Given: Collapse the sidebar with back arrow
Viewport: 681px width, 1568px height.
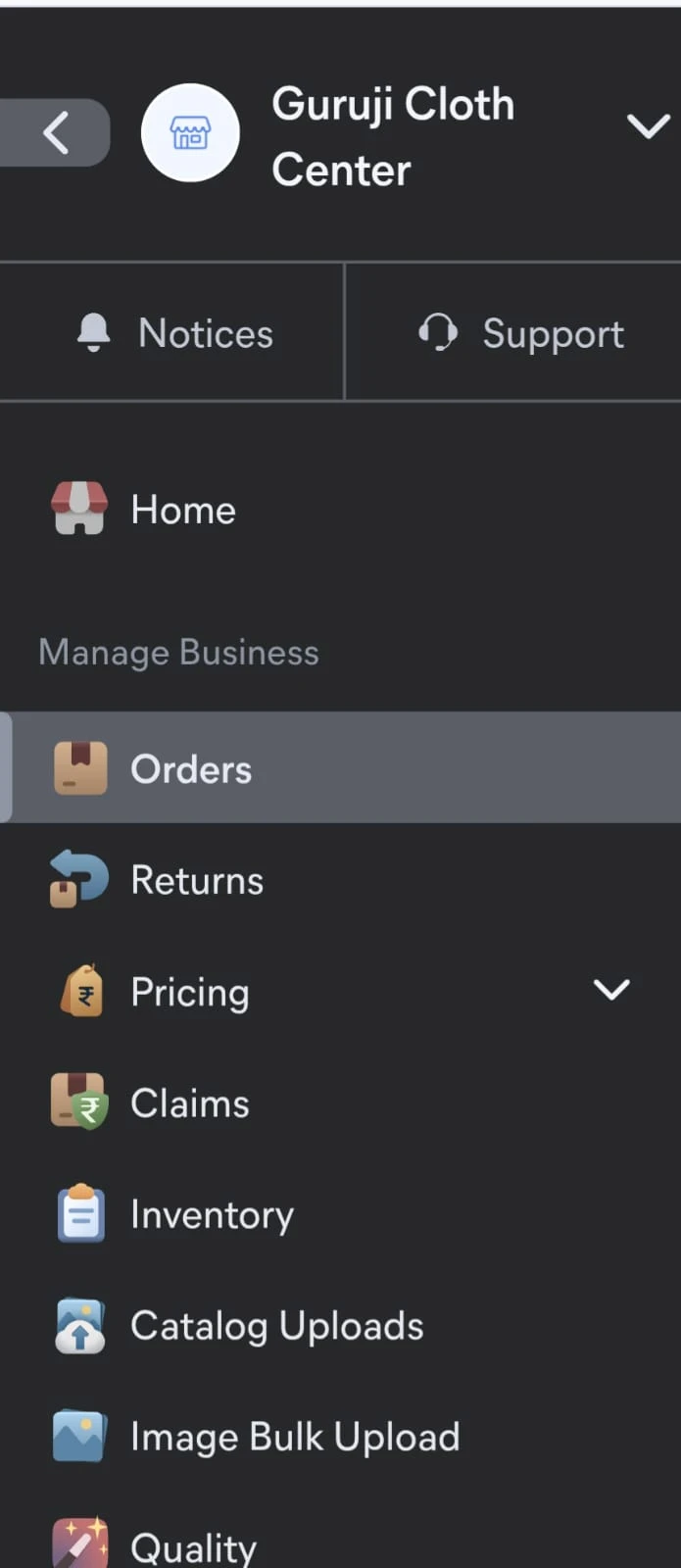Looking at the screenshot, I should click(56, 132).
